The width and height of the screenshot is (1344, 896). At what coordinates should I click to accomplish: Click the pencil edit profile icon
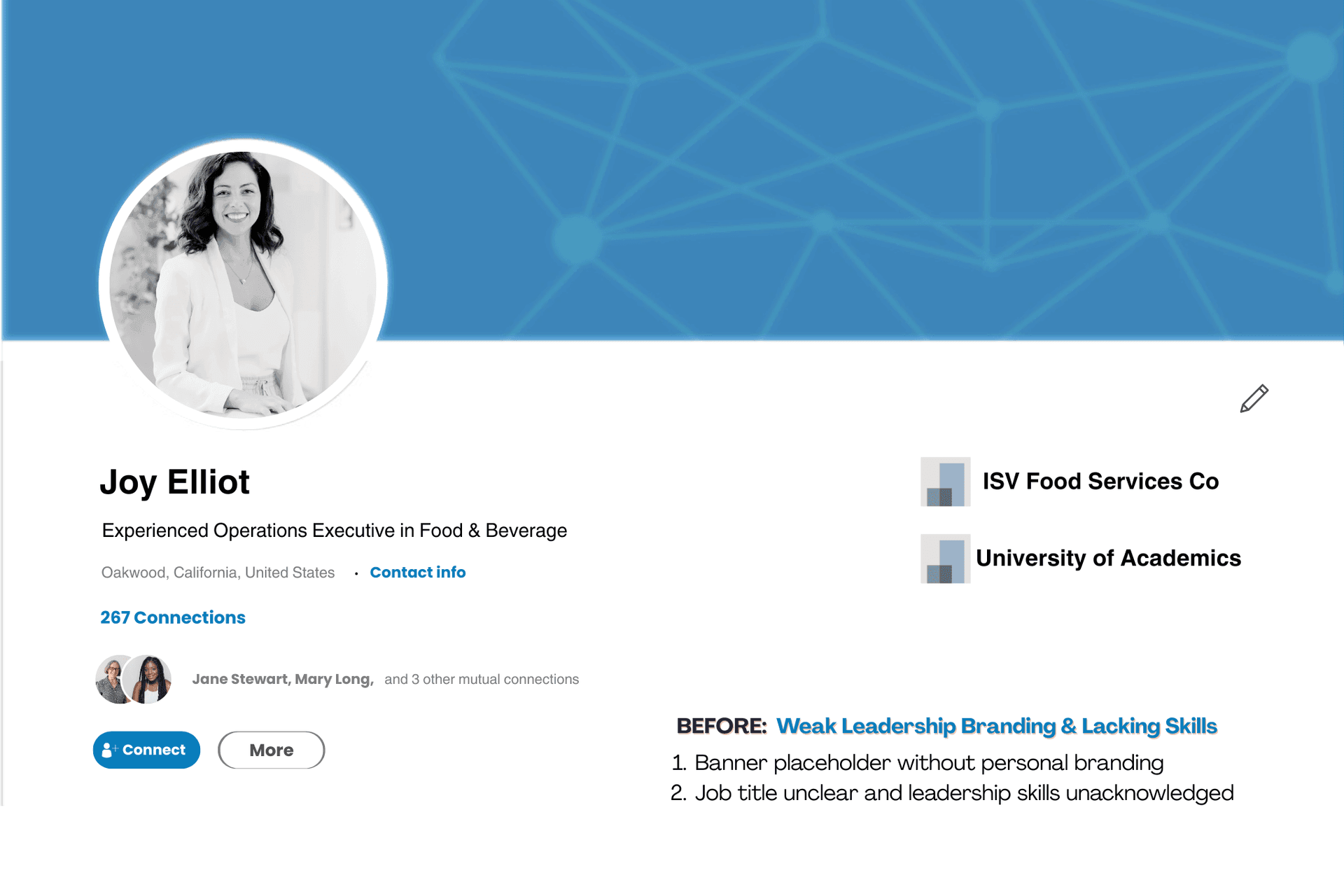coord(1254,398)
